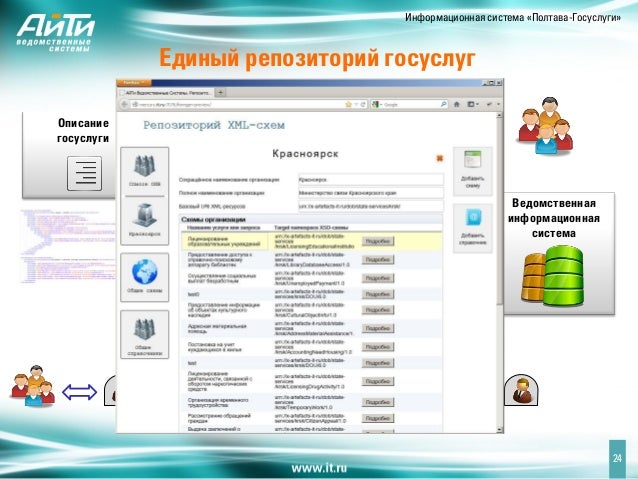Select the 'Адресная материальная помощь' row name
The height and width of the screenshot is (479, 638).
click(x=217, y=328)
